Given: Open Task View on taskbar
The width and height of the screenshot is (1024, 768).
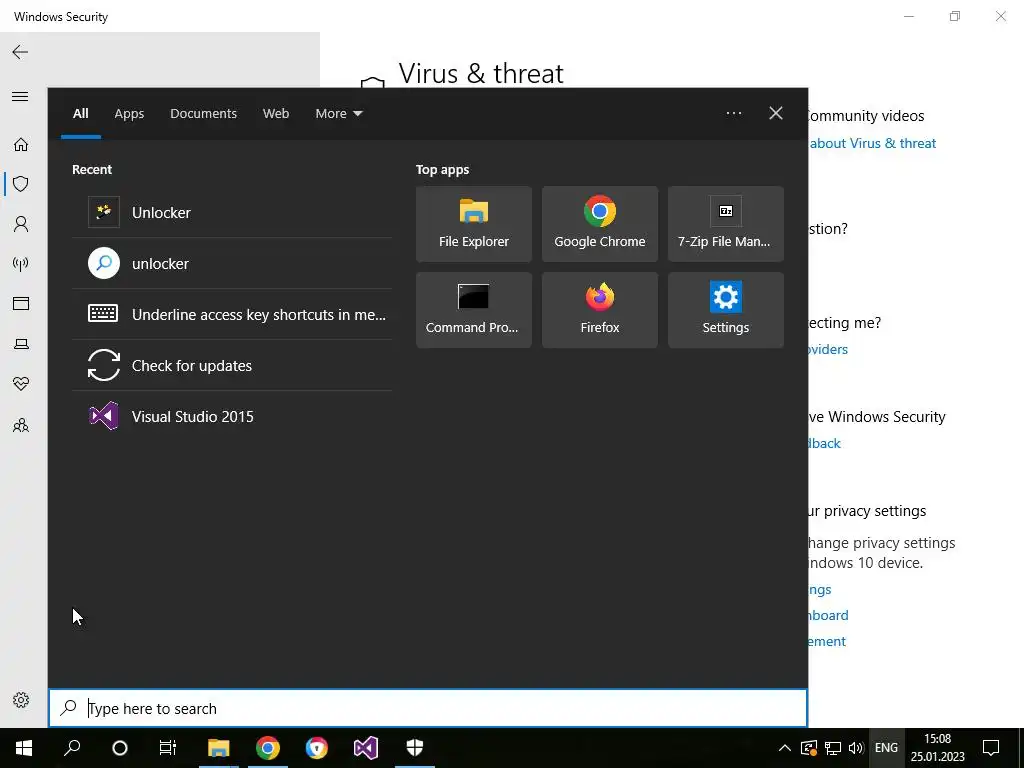Looking at the screenshot, I should pyautogui.click(x=168, y=748).
